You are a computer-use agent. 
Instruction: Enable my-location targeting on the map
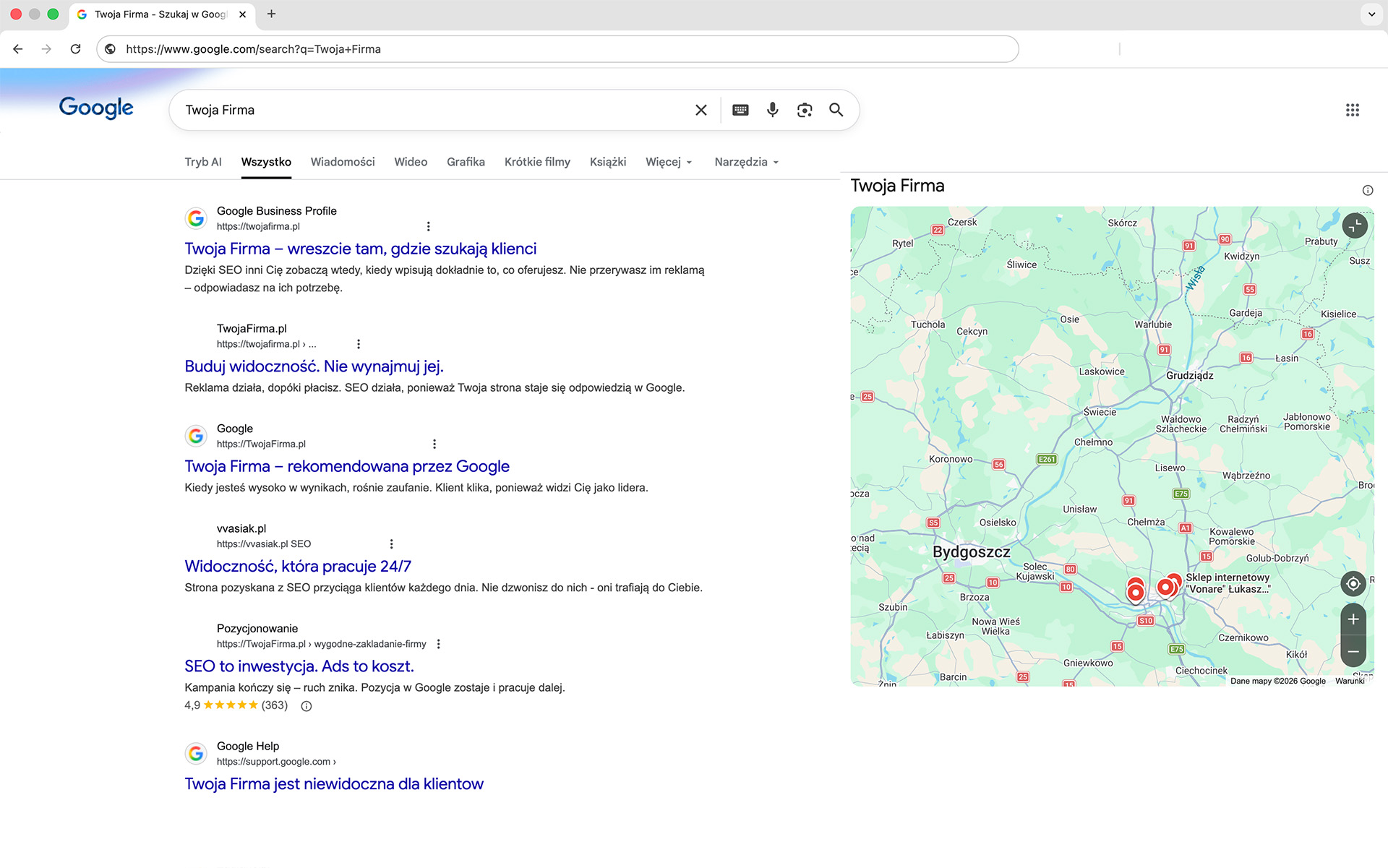[x=1353, y=583]
